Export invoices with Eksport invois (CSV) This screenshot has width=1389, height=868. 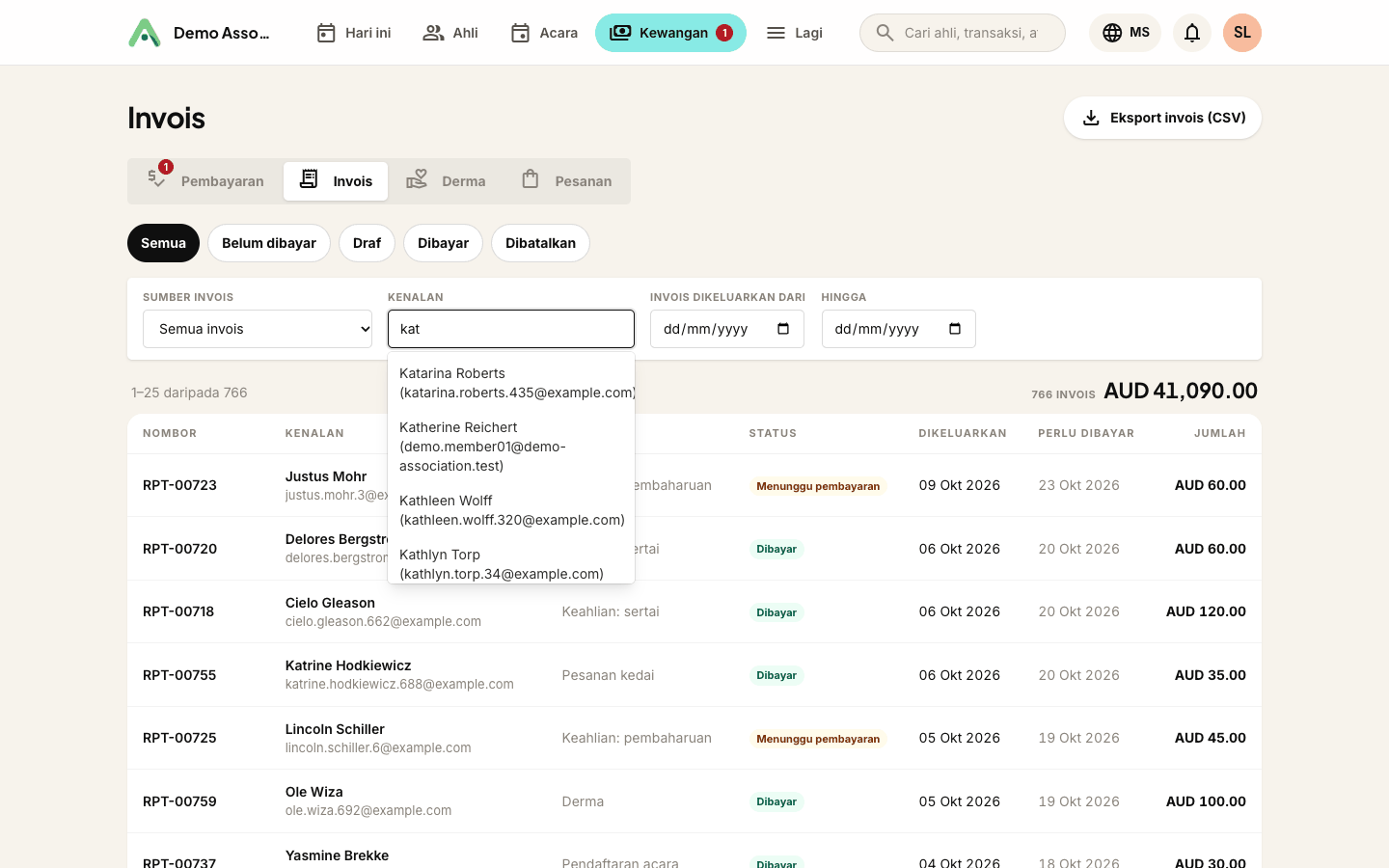click(x=1162, y=118)
